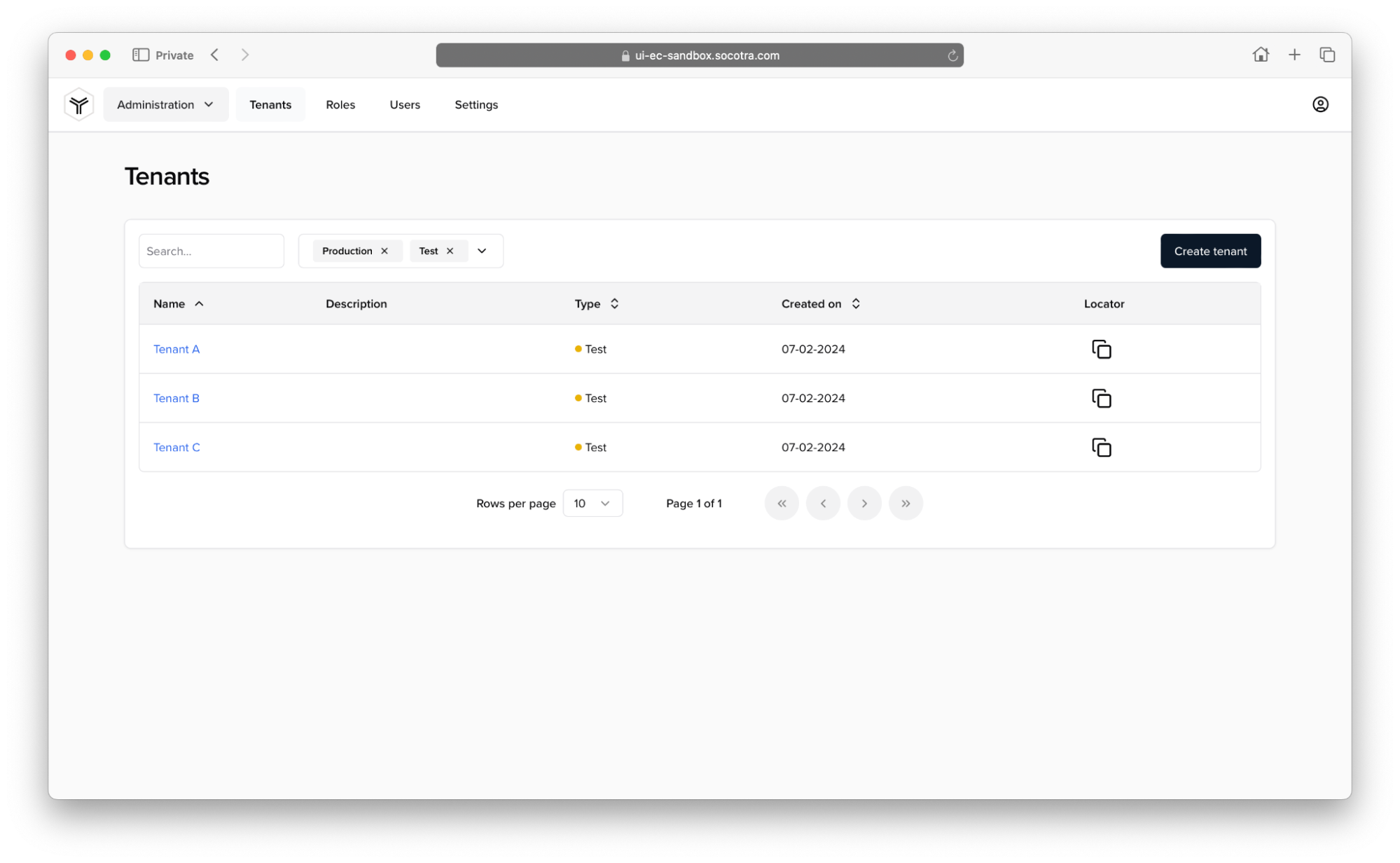Go to the first page of results
The height and width of the screenshot is (863, 1400).
[782, 503]
